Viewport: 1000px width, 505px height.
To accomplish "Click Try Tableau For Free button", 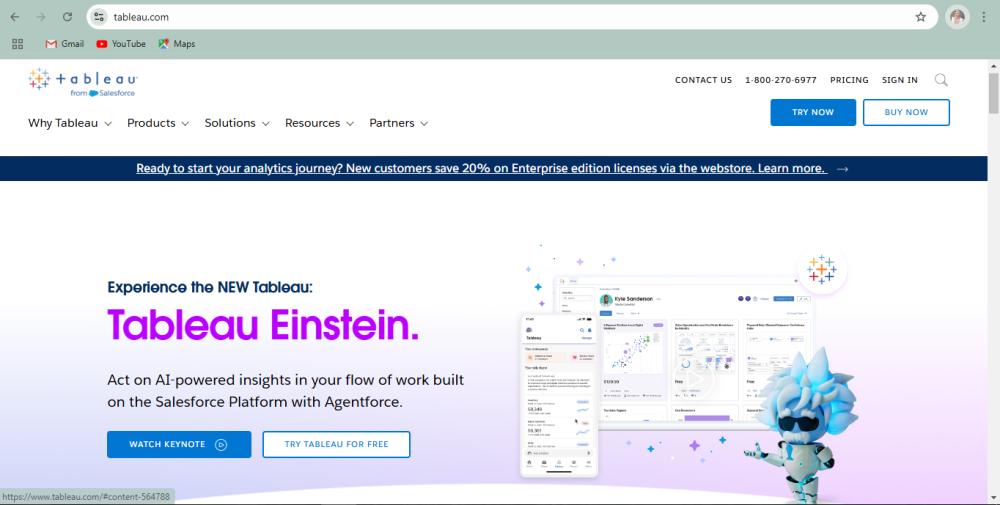I will (336, 444).
